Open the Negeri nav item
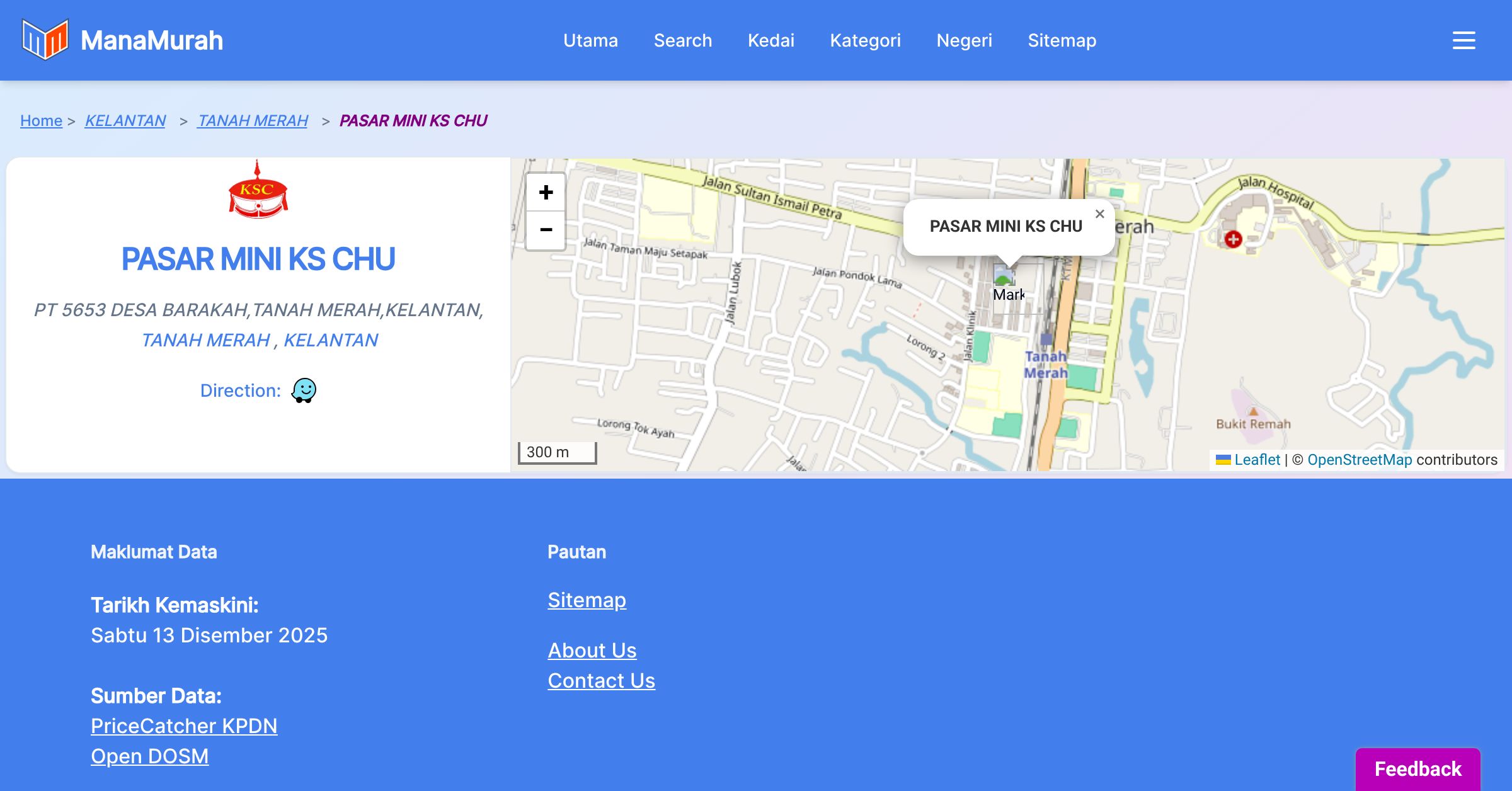Viewport: 1512px width, 791px height. [x=964, y=40]
